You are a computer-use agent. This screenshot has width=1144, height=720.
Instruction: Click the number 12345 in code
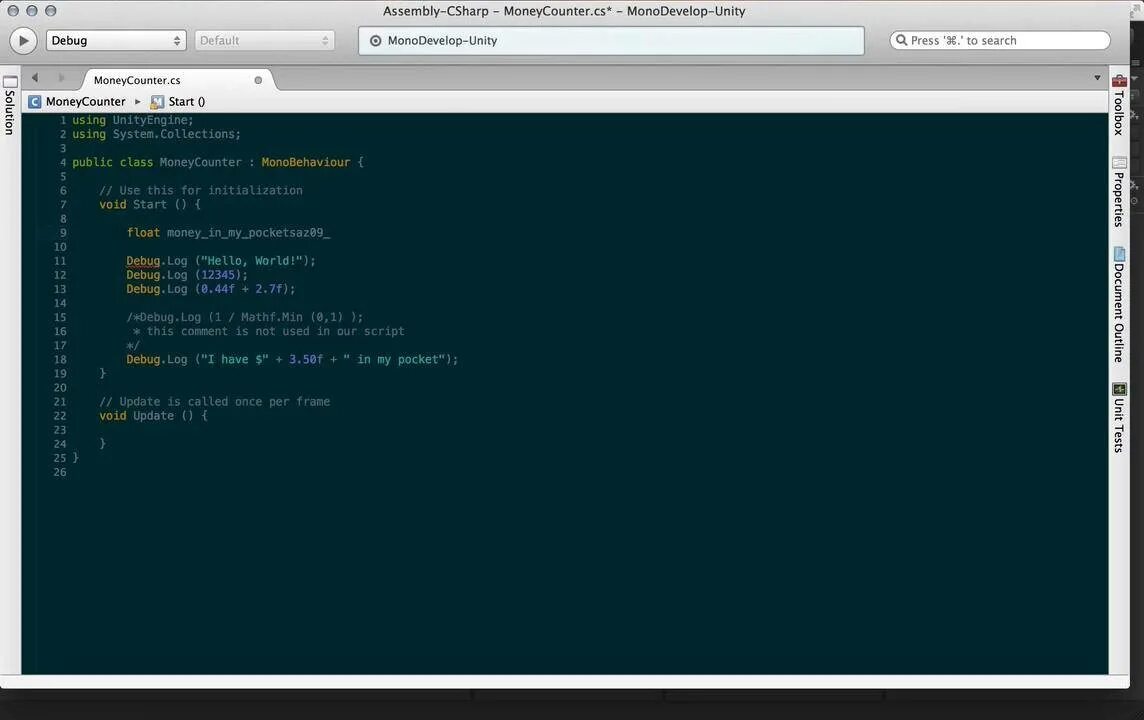[218, 275]
